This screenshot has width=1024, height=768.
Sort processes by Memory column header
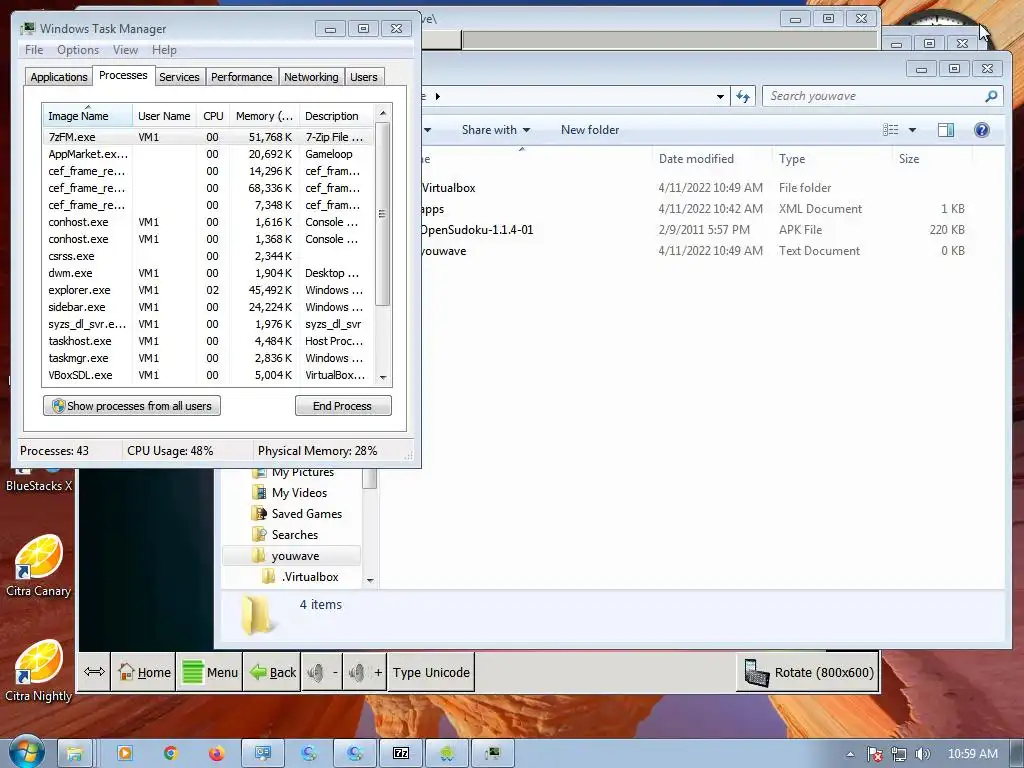click(x=264, y=116)
